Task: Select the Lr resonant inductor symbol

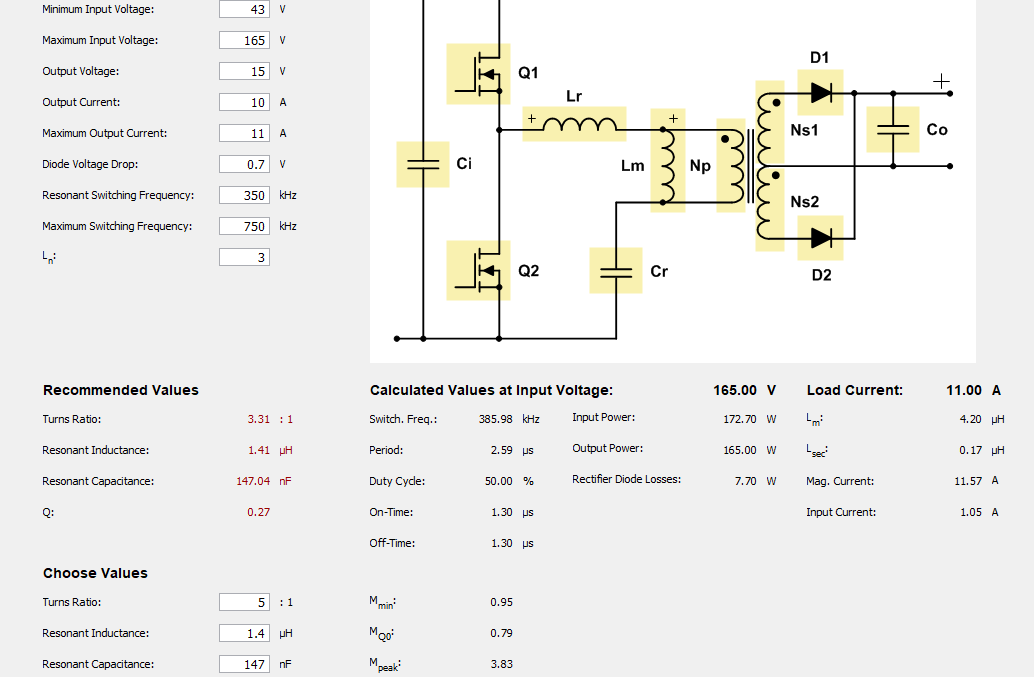Action: point(574,124)
